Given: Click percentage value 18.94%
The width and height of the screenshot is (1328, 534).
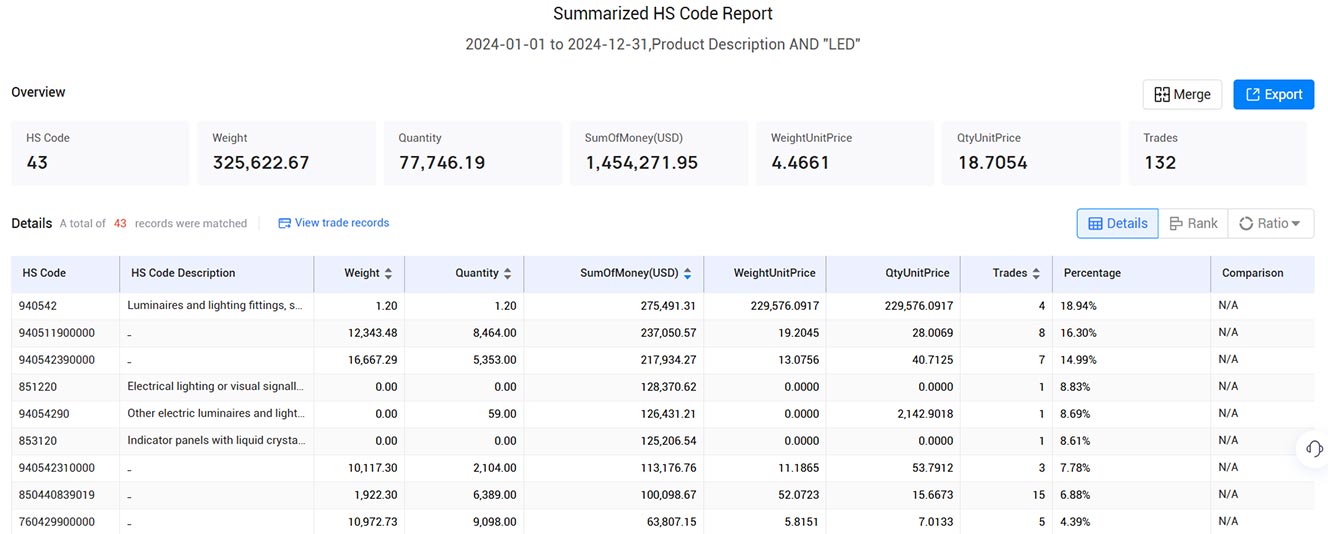Looking at the screenshot, I should (x=1080, y=306).
